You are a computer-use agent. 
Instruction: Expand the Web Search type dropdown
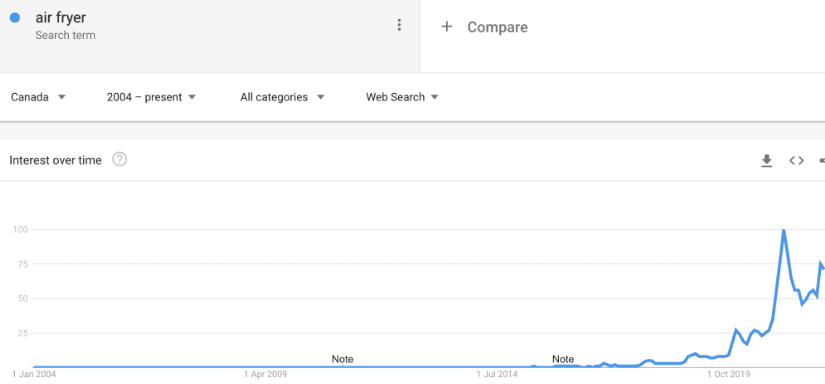coord(403,97)
